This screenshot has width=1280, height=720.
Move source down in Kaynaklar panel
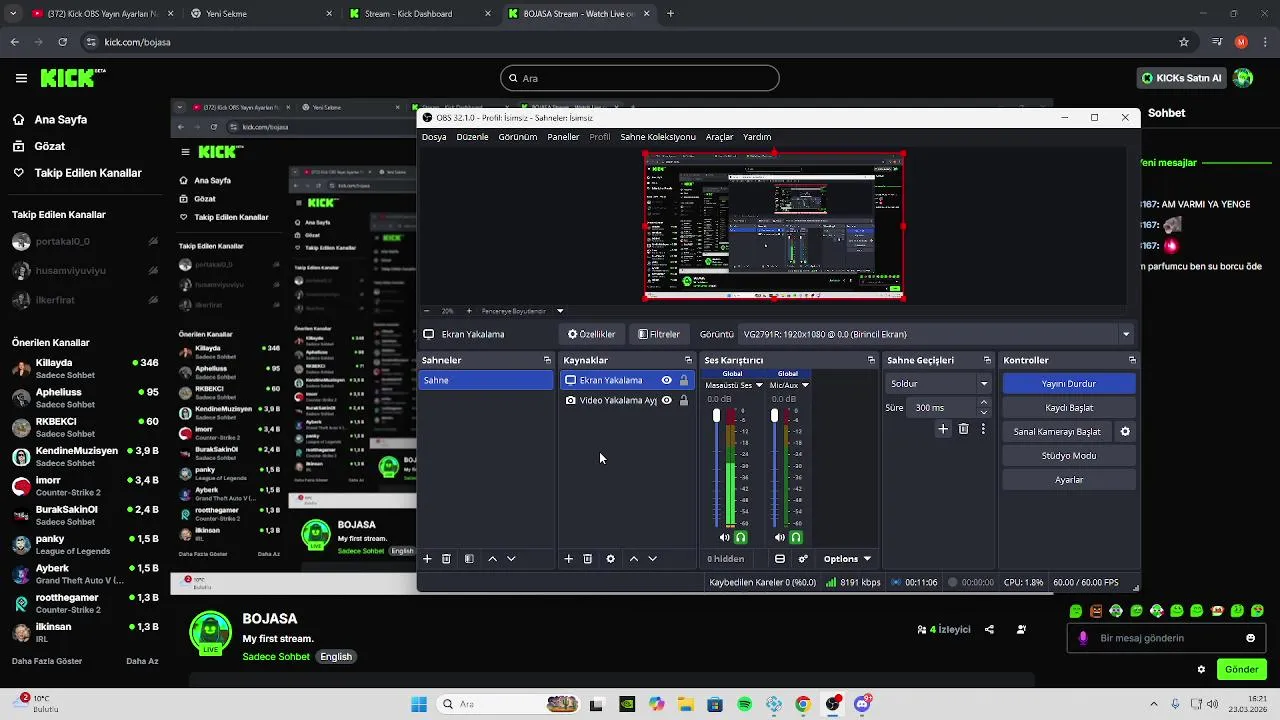click(x=652, y=559)
